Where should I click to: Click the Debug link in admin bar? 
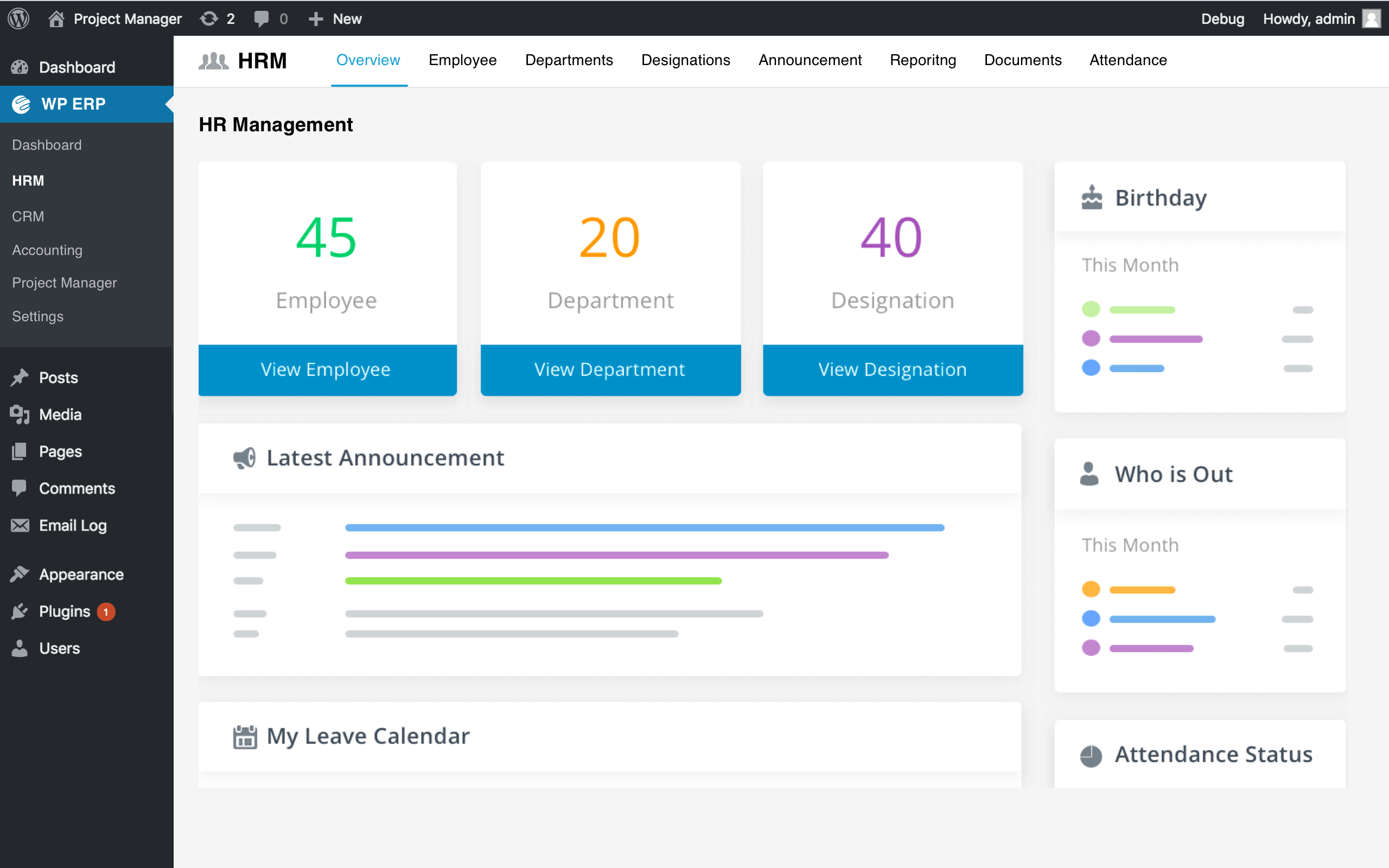[1222, 18]
